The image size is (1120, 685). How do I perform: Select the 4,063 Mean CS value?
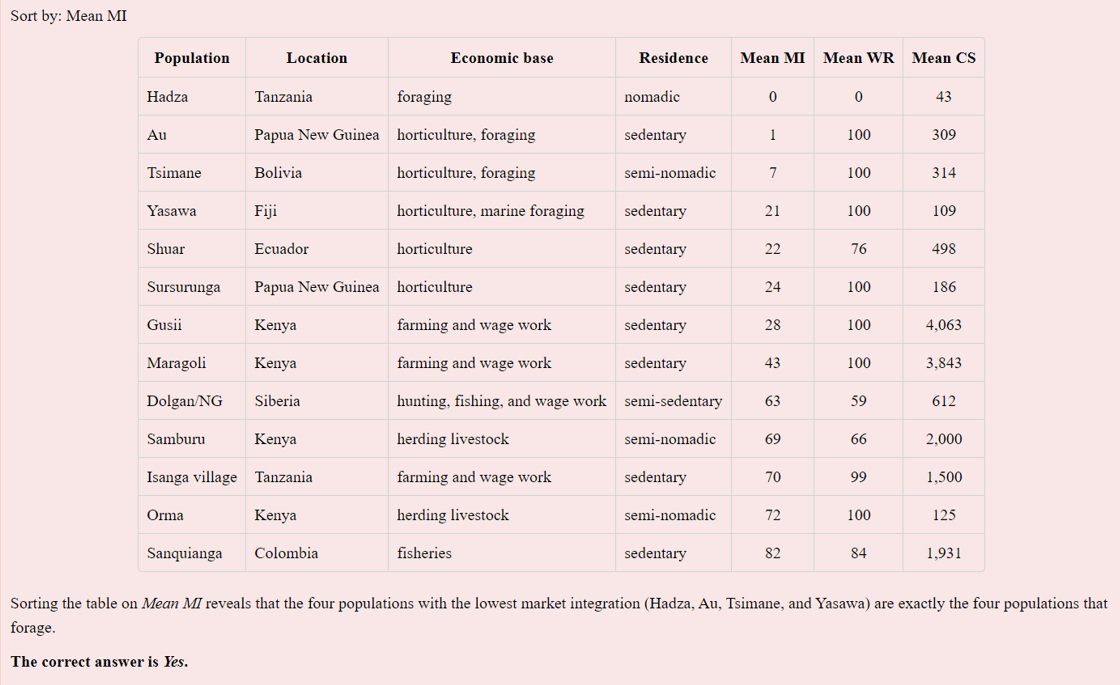pyautogui.click(x=943, y=325)
